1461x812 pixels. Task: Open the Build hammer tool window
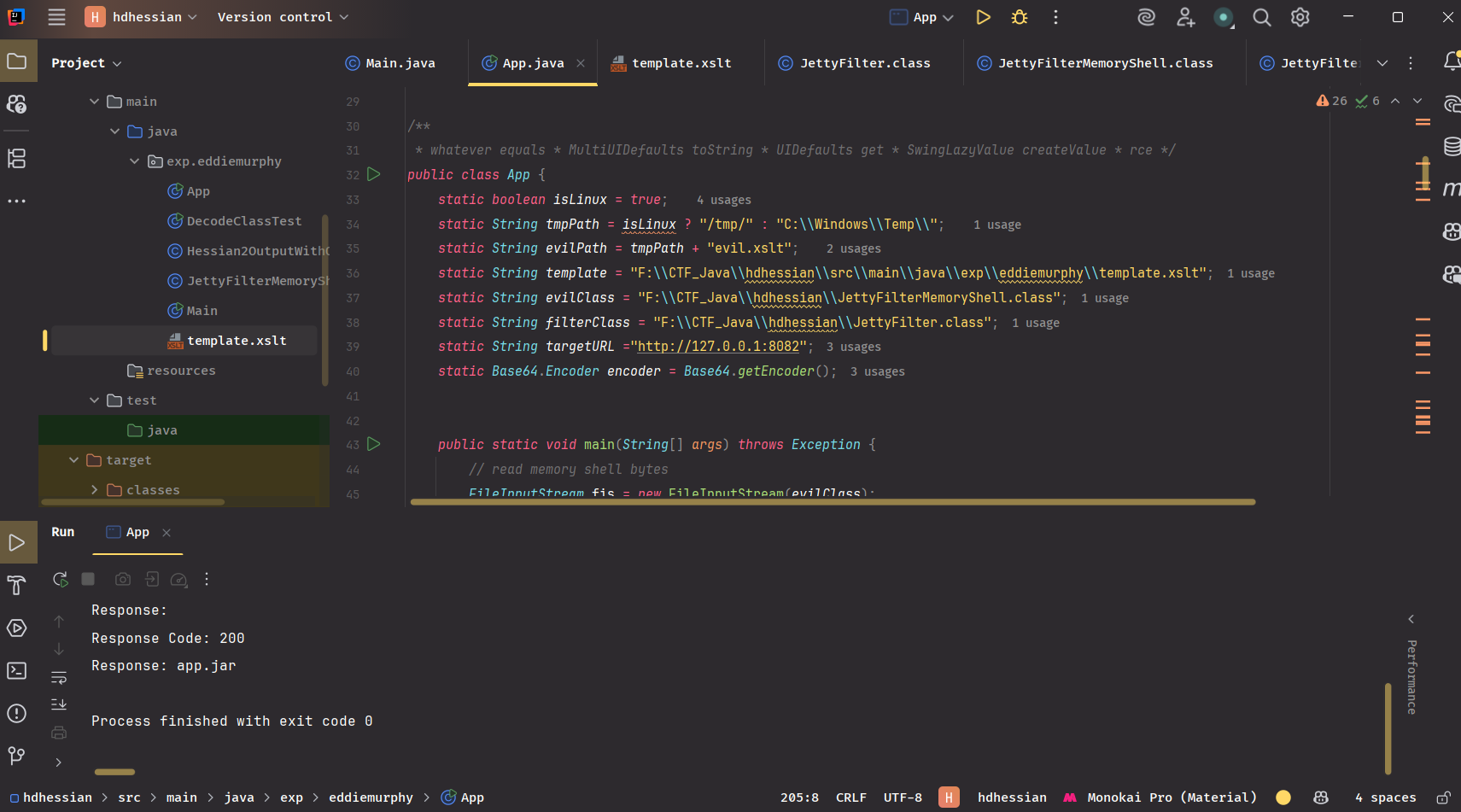(x=17, y=586)
